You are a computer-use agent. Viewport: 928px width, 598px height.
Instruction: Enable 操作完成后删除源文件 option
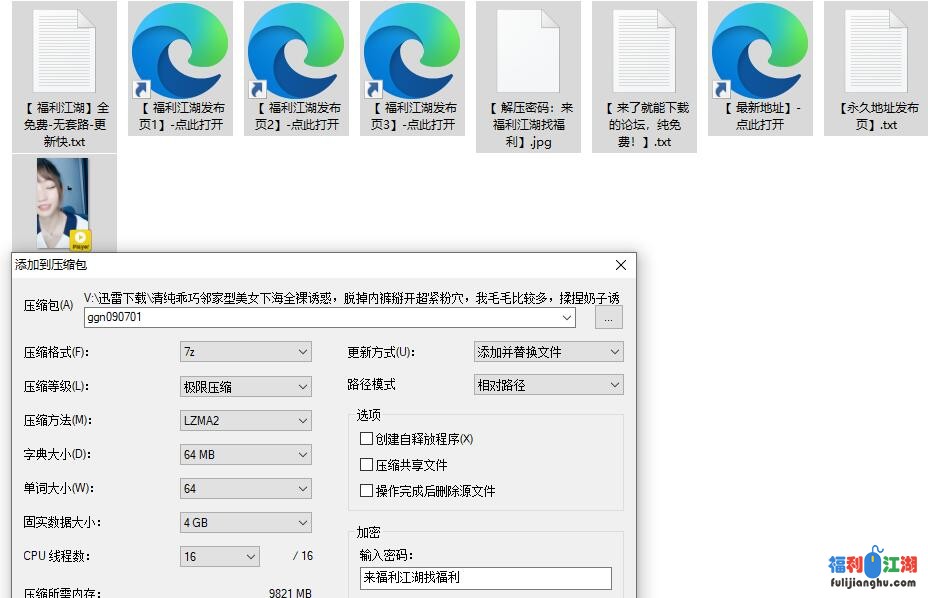tap(367, 490)
